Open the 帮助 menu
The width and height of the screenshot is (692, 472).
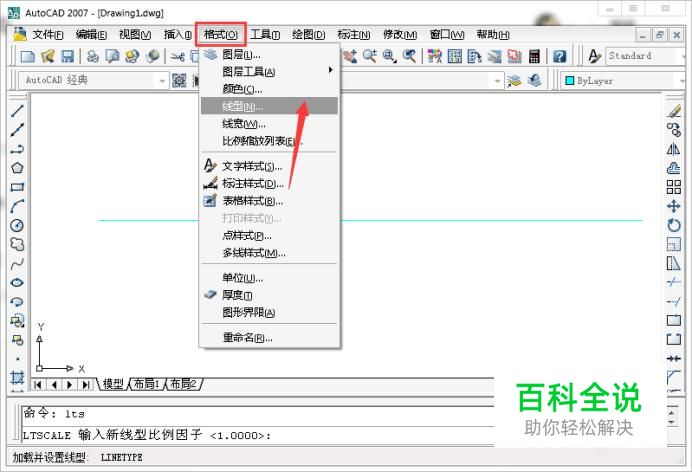(x=493, y=34)
